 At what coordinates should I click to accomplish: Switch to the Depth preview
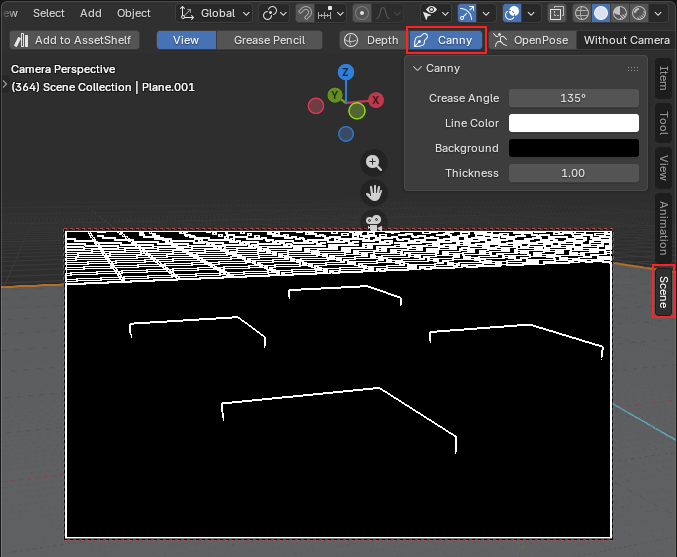(374, 40)
